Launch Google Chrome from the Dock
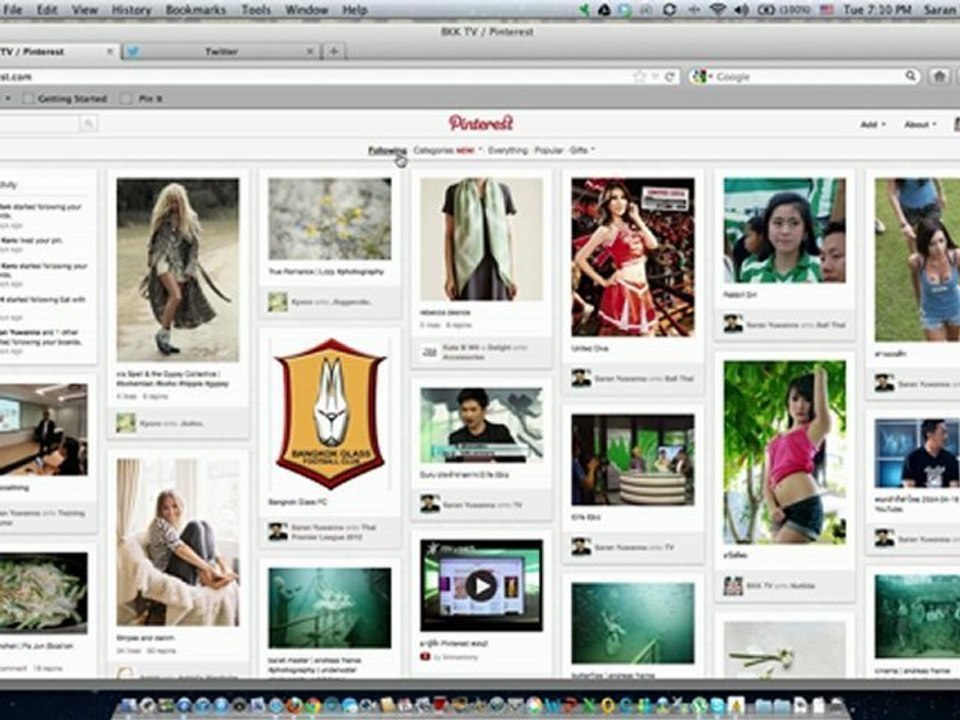Image resolution: width=960 pixels, height=720 pixels. pos(313,706)
